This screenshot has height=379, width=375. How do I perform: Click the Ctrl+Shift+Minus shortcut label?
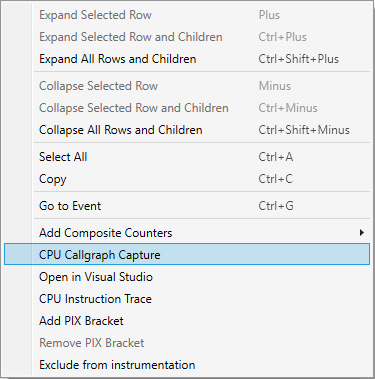point(304,130)
